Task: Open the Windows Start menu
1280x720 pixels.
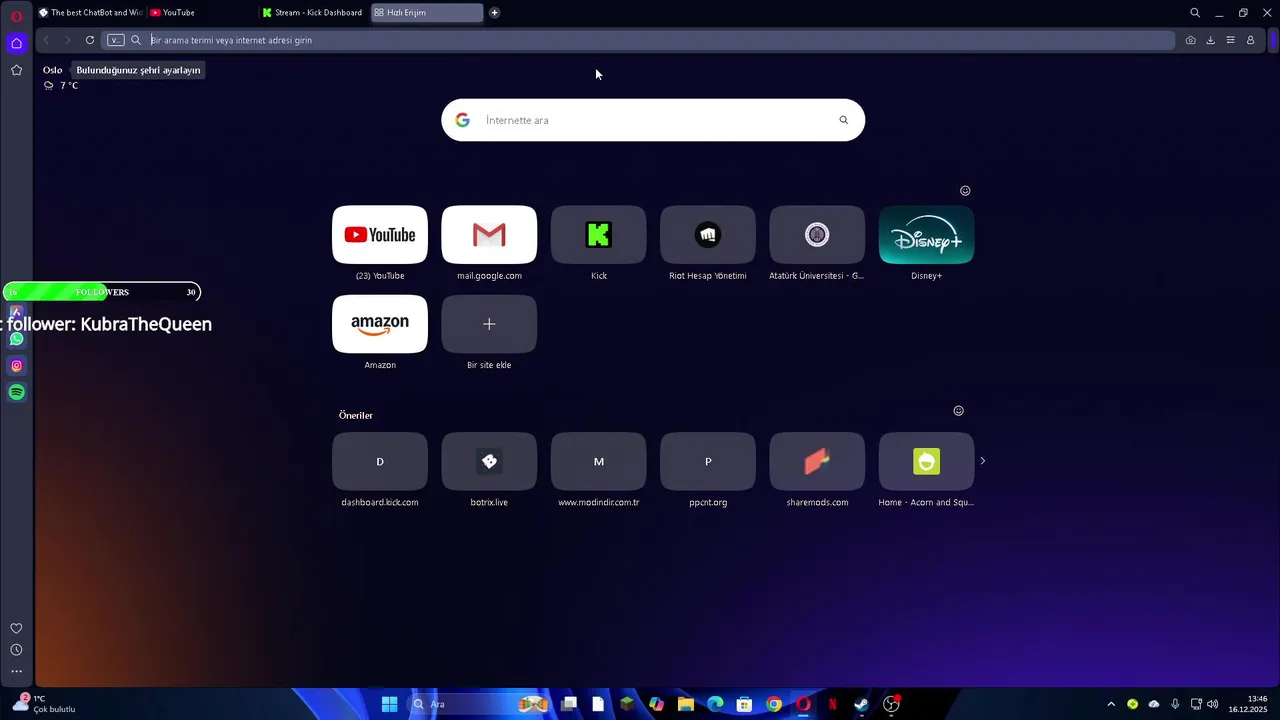Action: coord(390,704)
